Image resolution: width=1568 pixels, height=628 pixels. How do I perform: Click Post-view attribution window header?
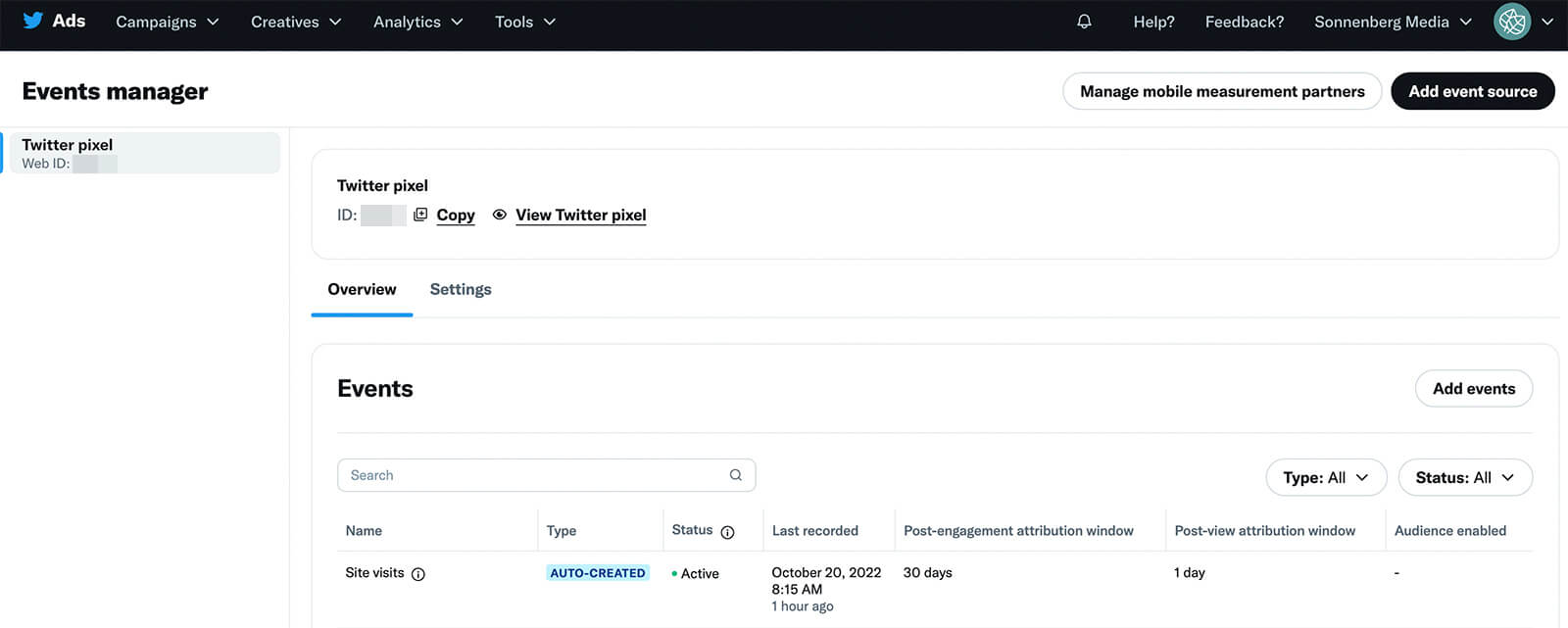[x=1265, y=531]
